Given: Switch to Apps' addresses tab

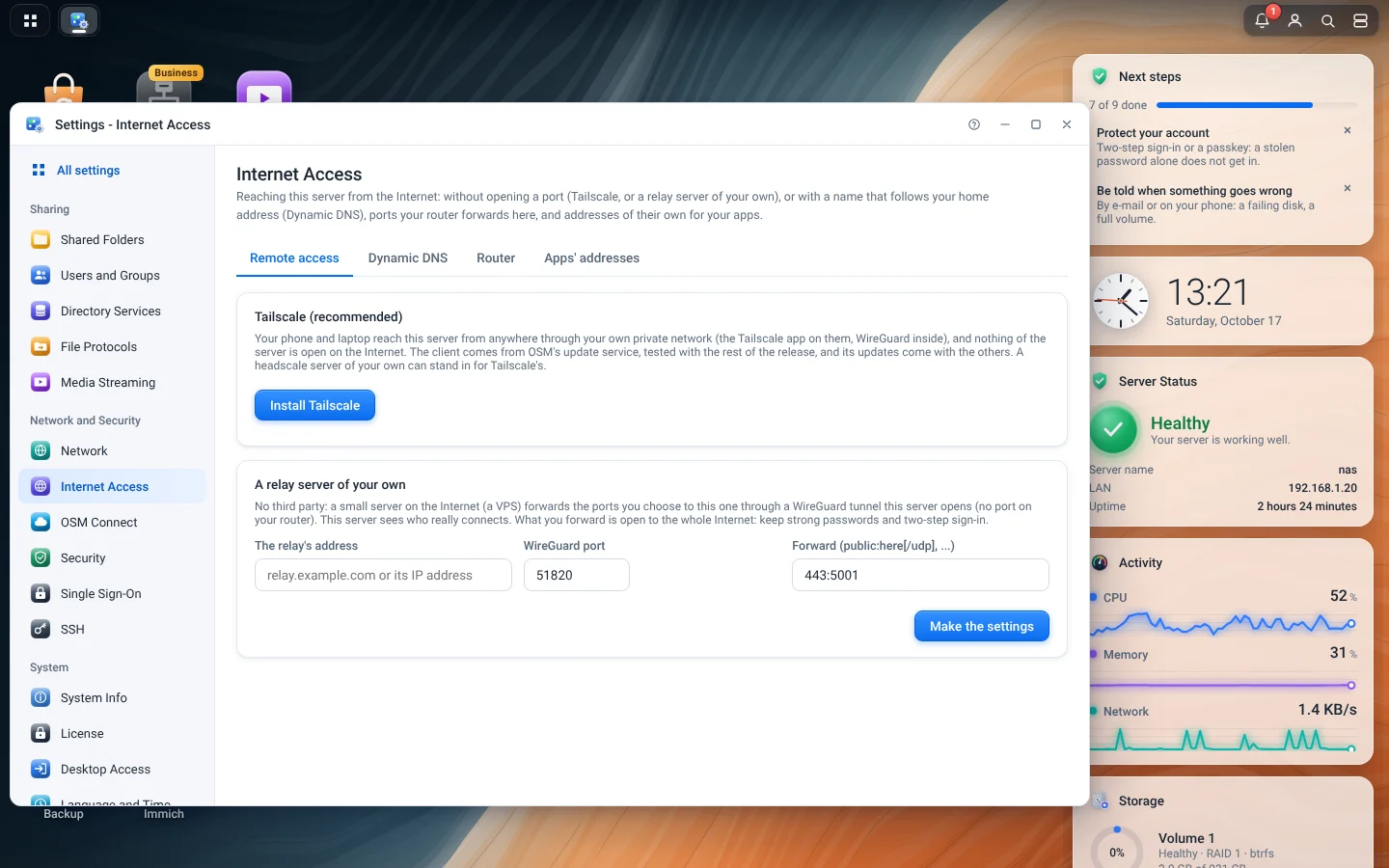Looking at the screenshot, I should tap(591, 258).
